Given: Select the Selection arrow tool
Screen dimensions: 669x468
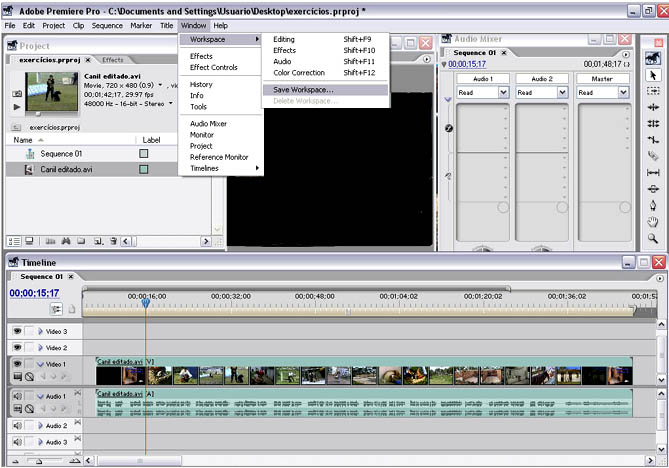Looking at the screenshot, I should click(x=653, y=74).
